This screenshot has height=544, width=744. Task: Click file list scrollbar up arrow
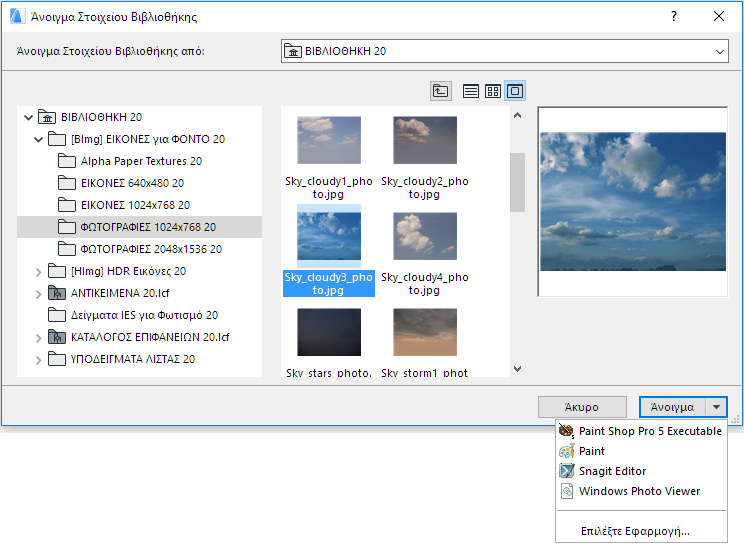tap(518, 115)
